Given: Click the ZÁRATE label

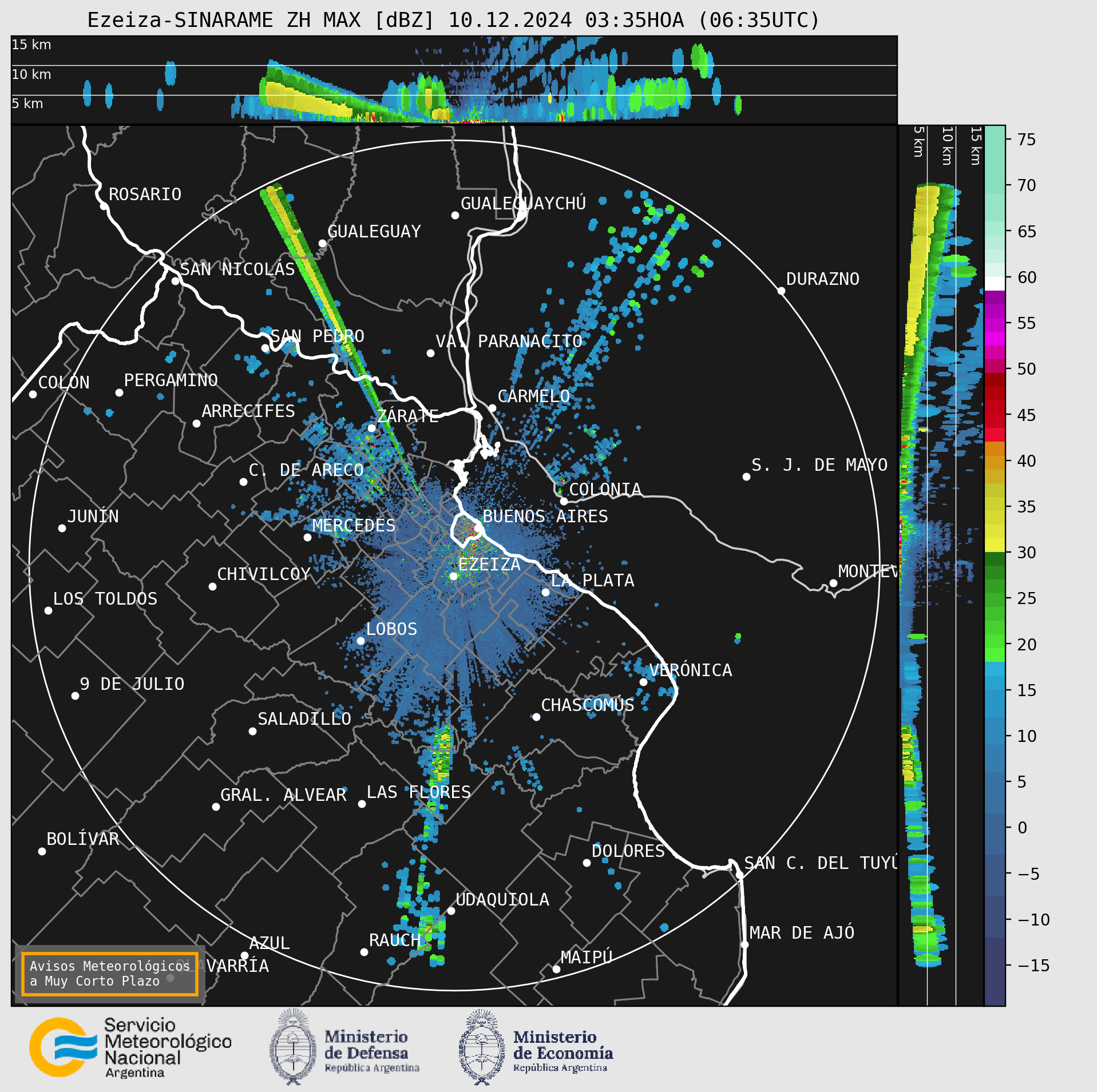Looking at the screenshot, I should click(407, 416).
